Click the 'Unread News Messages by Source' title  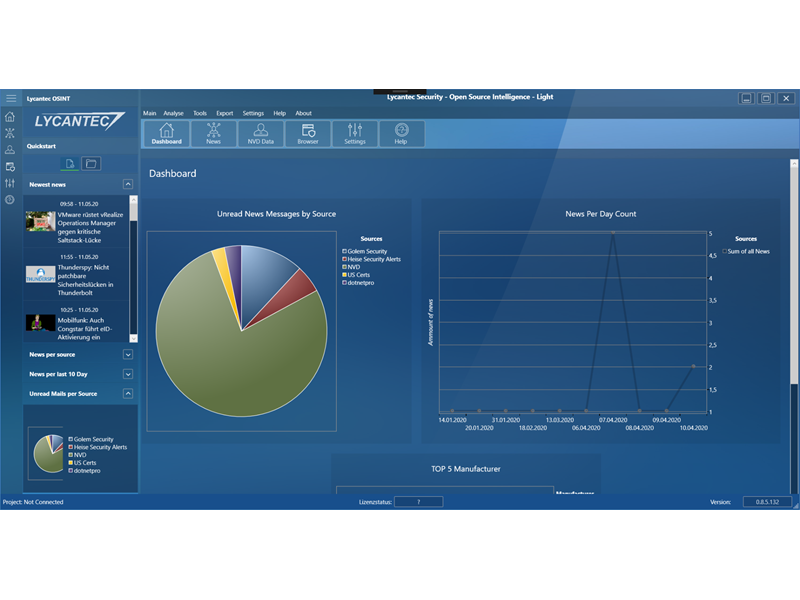277,214
